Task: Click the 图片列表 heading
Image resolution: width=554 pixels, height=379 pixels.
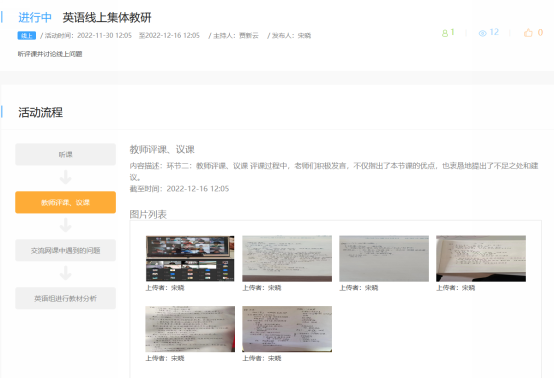Action: tap(148, 214)
